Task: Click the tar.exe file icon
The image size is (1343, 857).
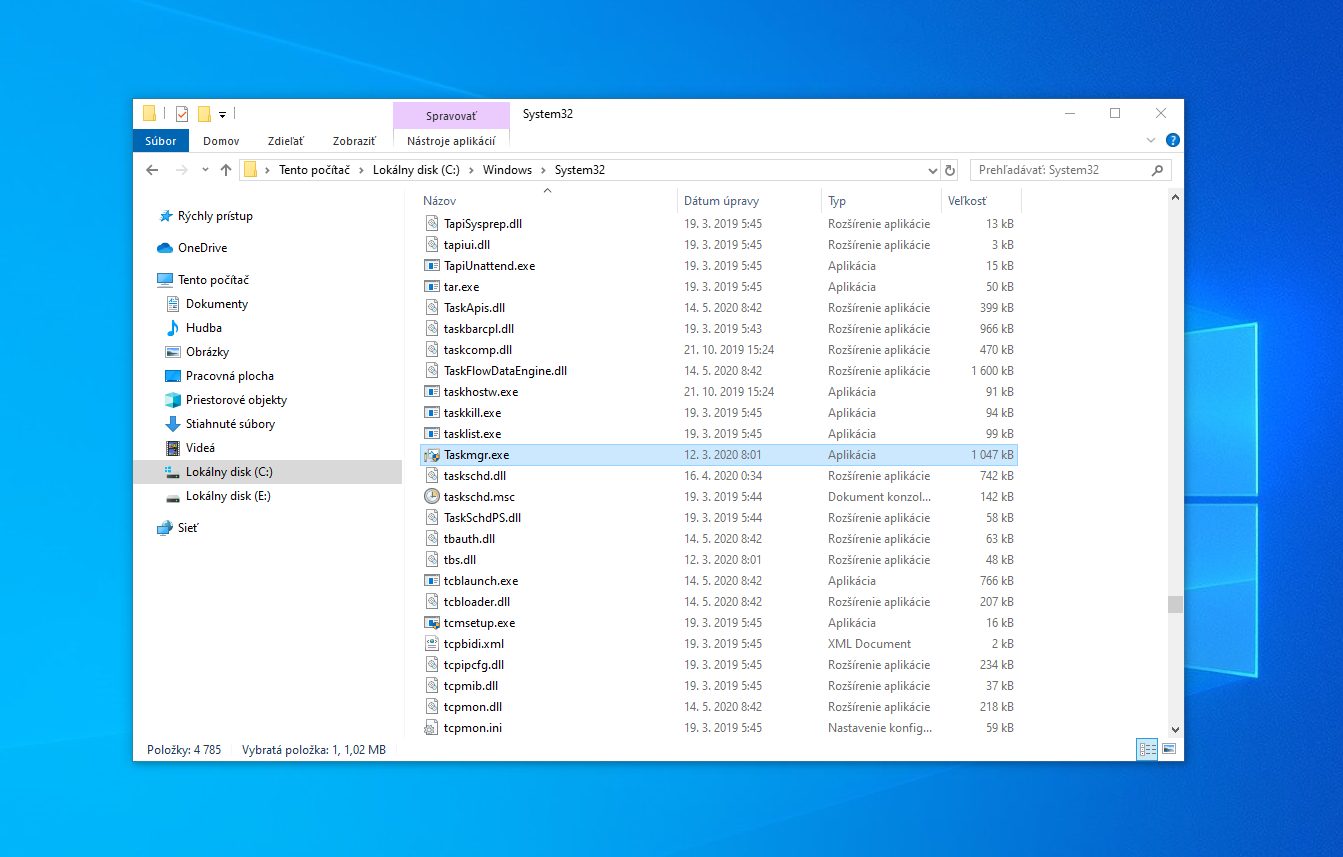Action: pos(431,287)
